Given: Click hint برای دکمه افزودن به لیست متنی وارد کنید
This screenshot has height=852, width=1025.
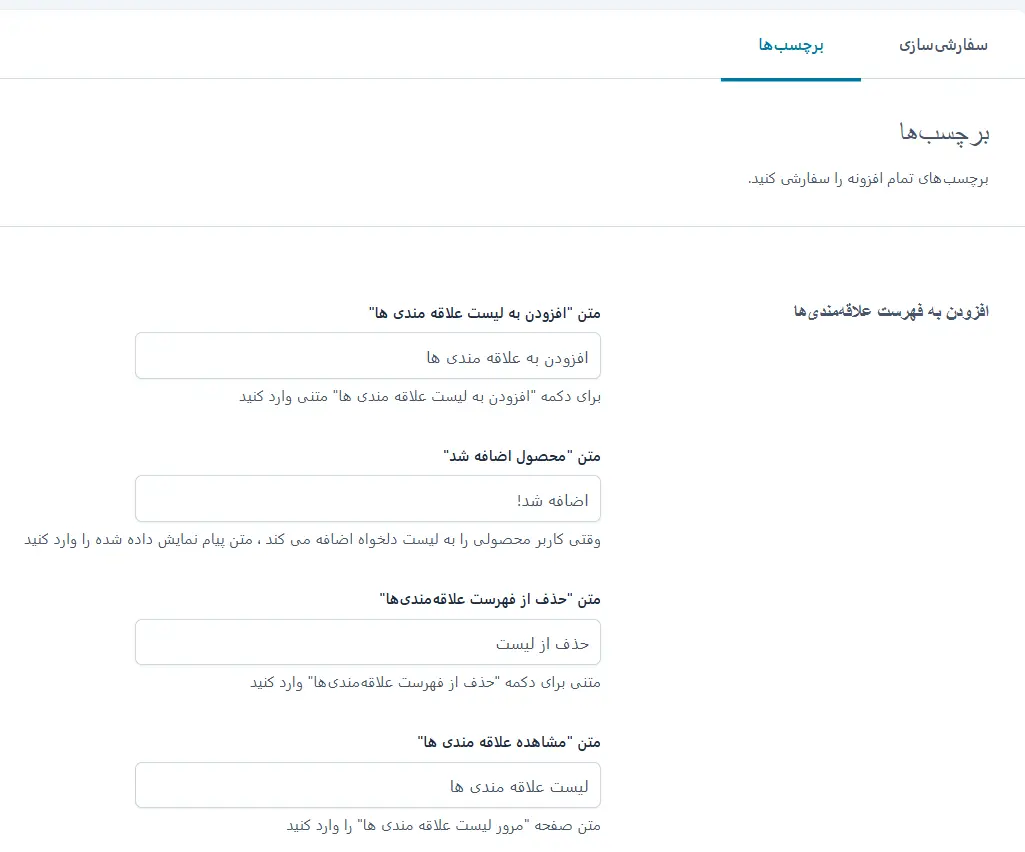Looking at the screenshot, I should 420,397.
